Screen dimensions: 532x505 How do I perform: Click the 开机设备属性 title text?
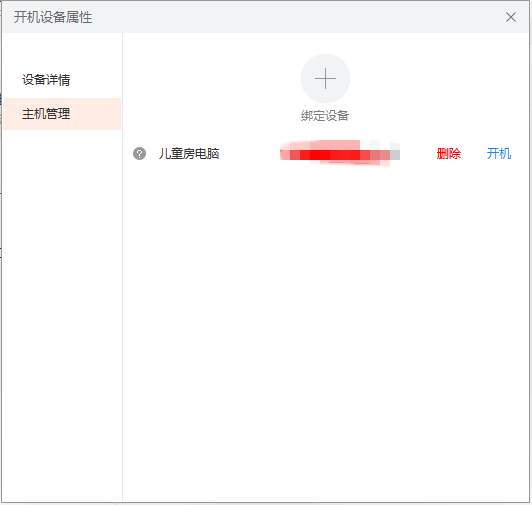pyautogui.click(x=53, y=17)
